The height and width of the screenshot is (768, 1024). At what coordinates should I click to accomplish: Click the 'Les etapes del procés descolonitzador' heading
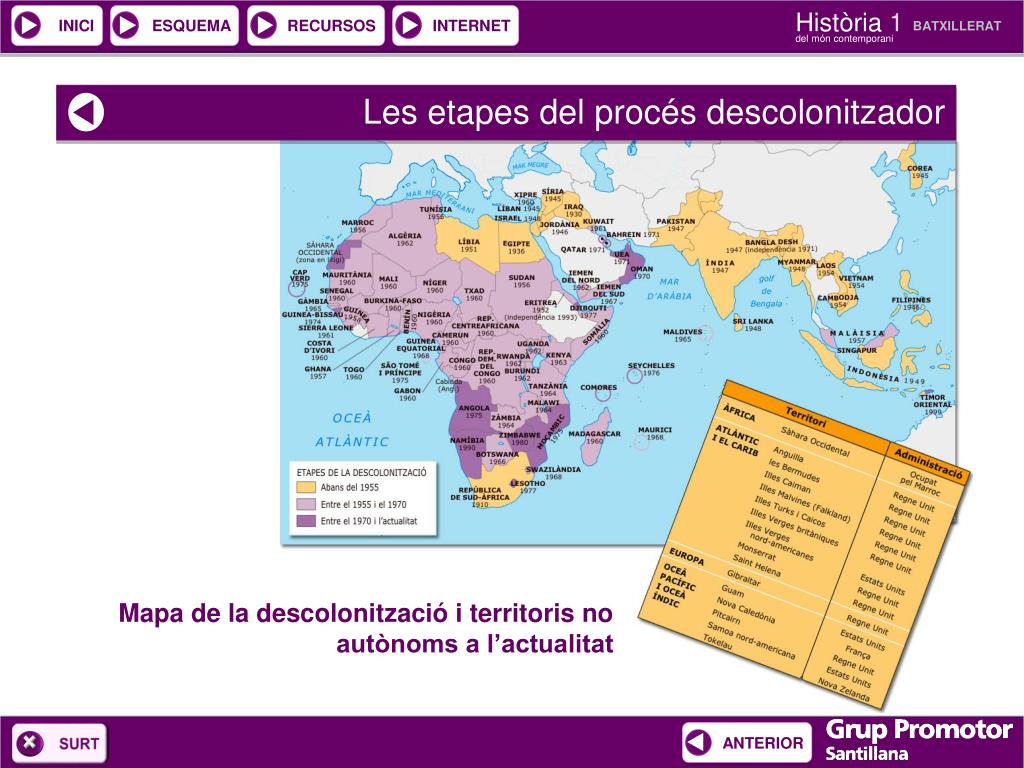point(654,112)
